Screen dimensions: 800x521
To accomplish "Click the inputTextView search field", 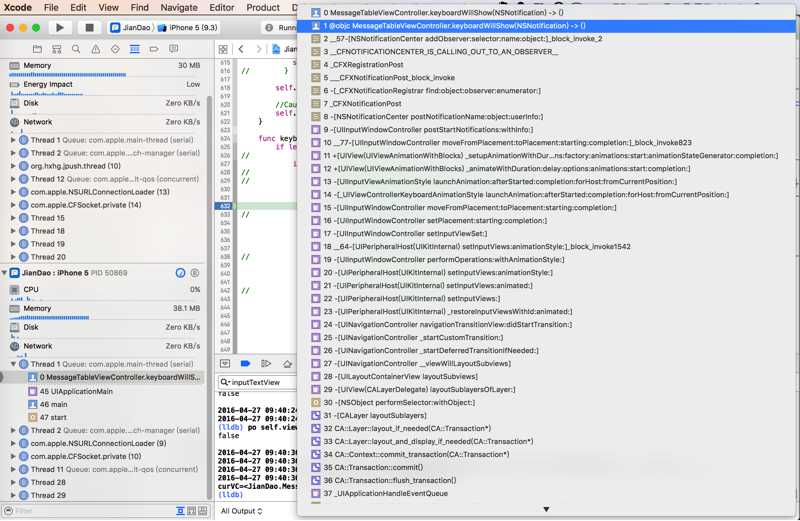I will 258,382.
